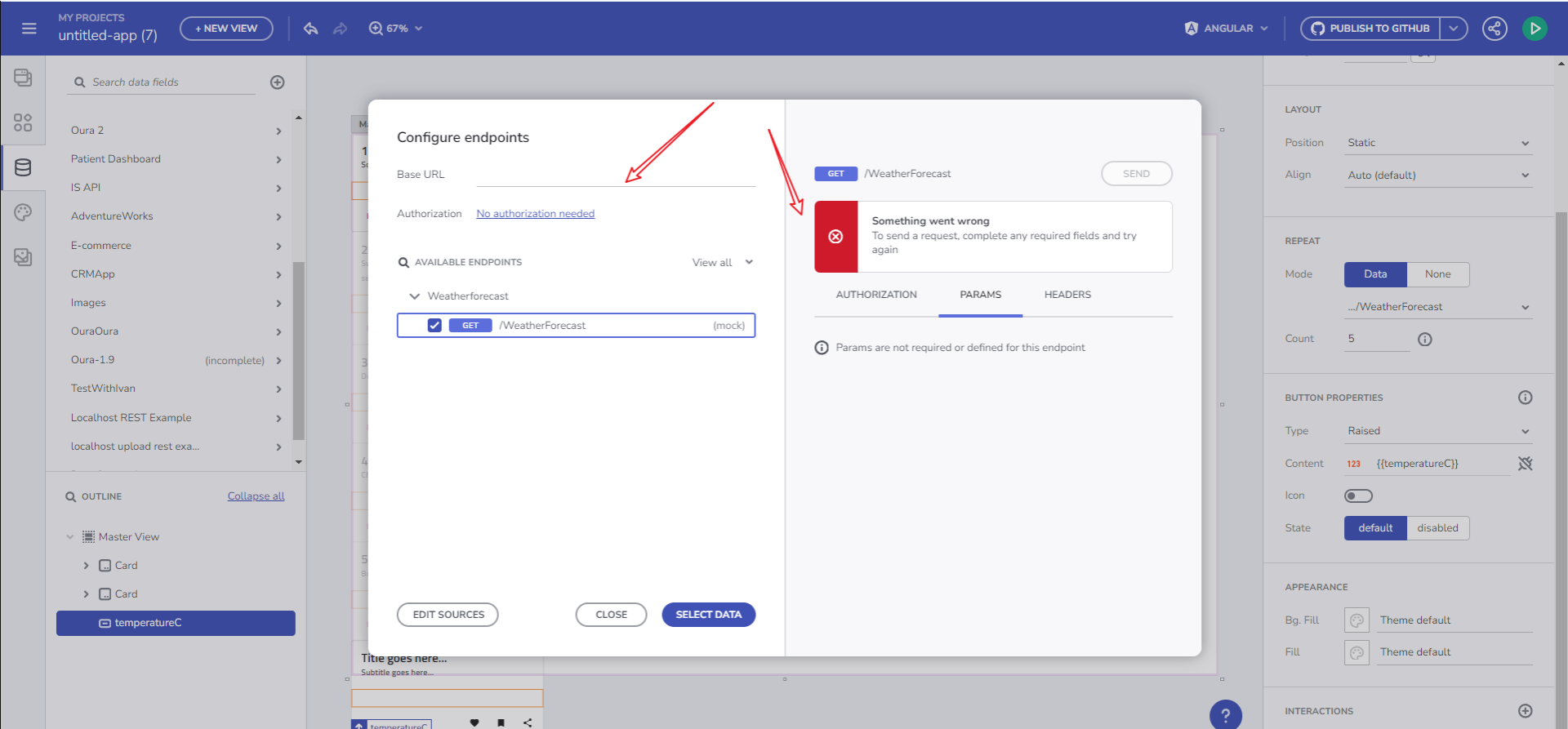Image resolution: width=1568 pixels, height=729 pixels.
Task: Switch to the AUTHORIZATION tab
Action: click(x=875, y=295)
